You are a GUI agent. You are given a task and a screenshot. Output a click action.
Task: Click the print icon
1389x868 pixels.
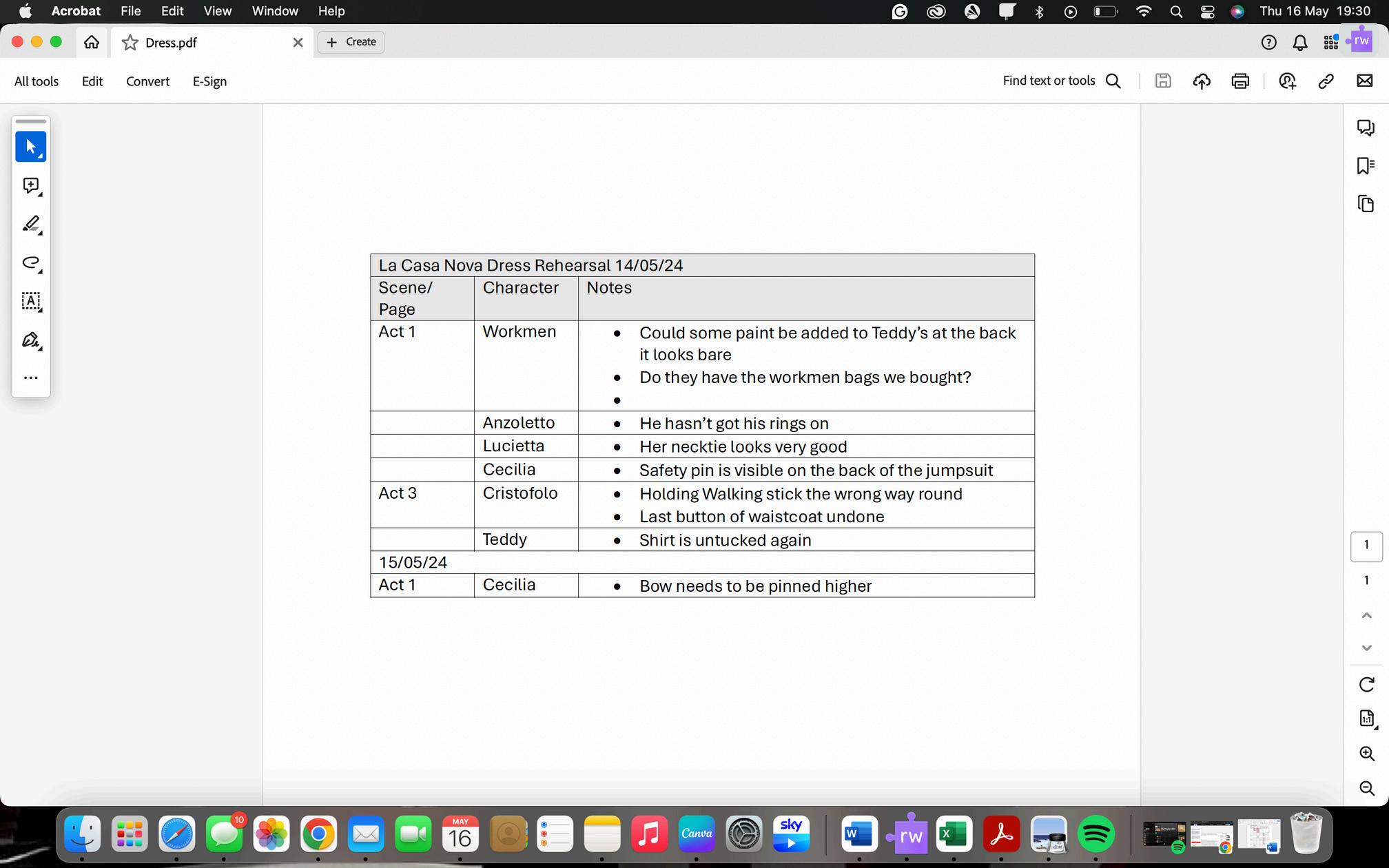point(1240,81)
